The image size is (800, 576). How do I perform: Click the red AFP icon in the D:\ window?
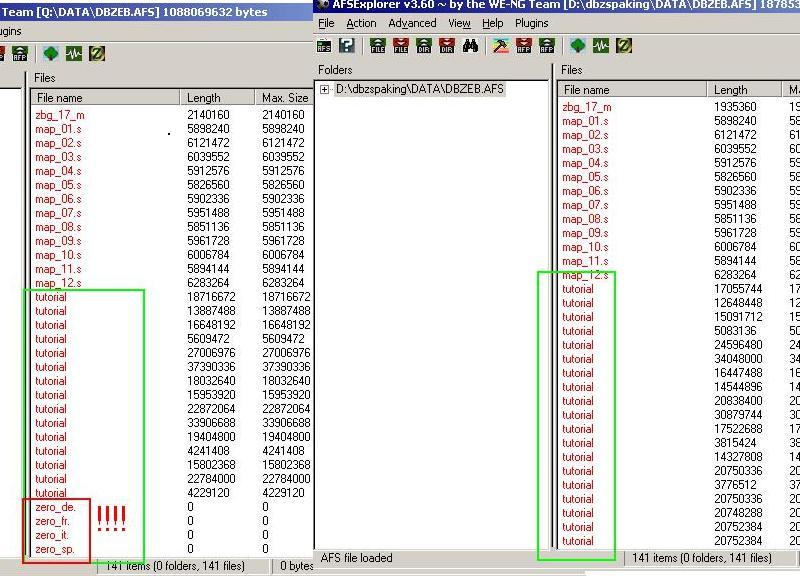[x=523, y=46]
